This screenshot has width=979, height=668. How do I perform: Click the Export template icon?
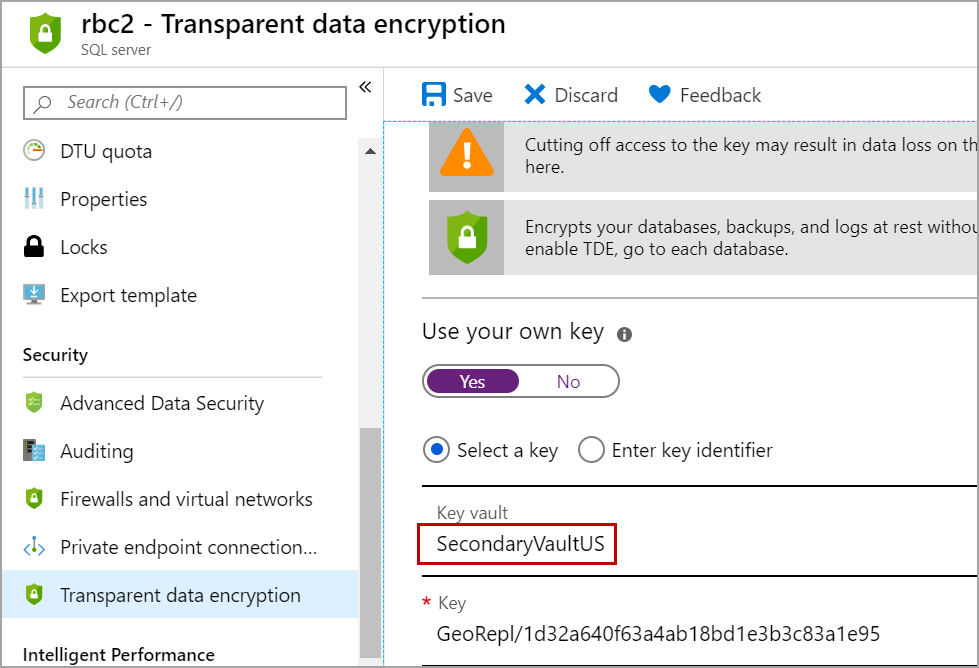[35, 295]
